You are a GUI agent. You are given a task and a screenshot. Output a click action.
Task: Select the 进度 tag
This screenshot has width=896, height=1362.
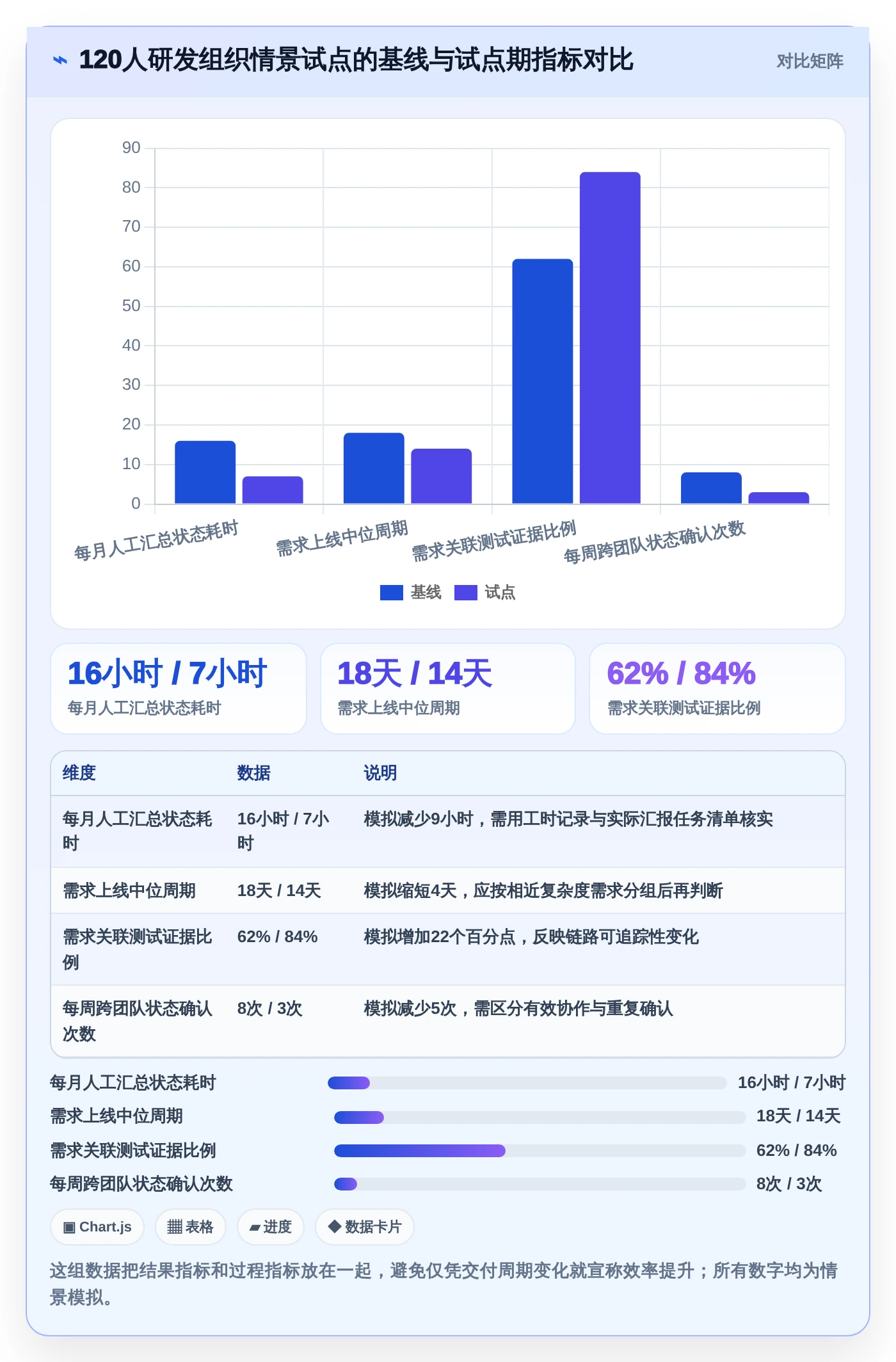pyautogui.click(x=271, y=1227)
